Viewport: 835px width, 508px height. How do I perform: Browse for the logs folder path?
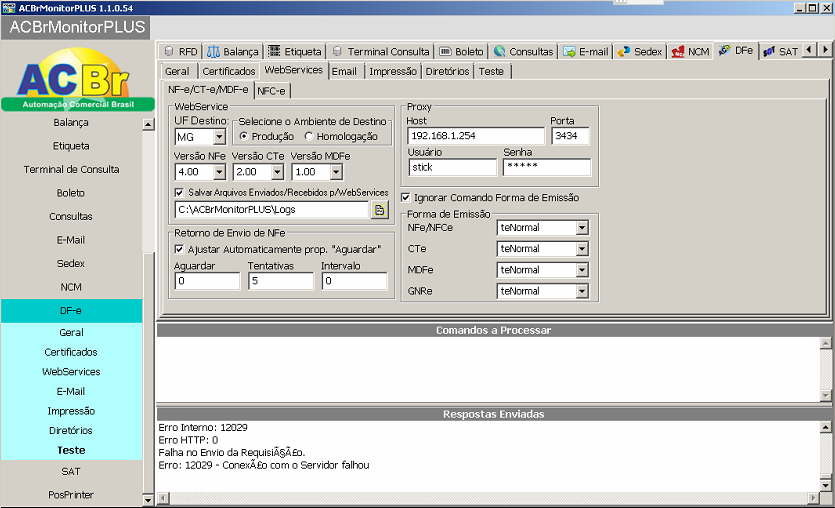[x=380, y=210]
